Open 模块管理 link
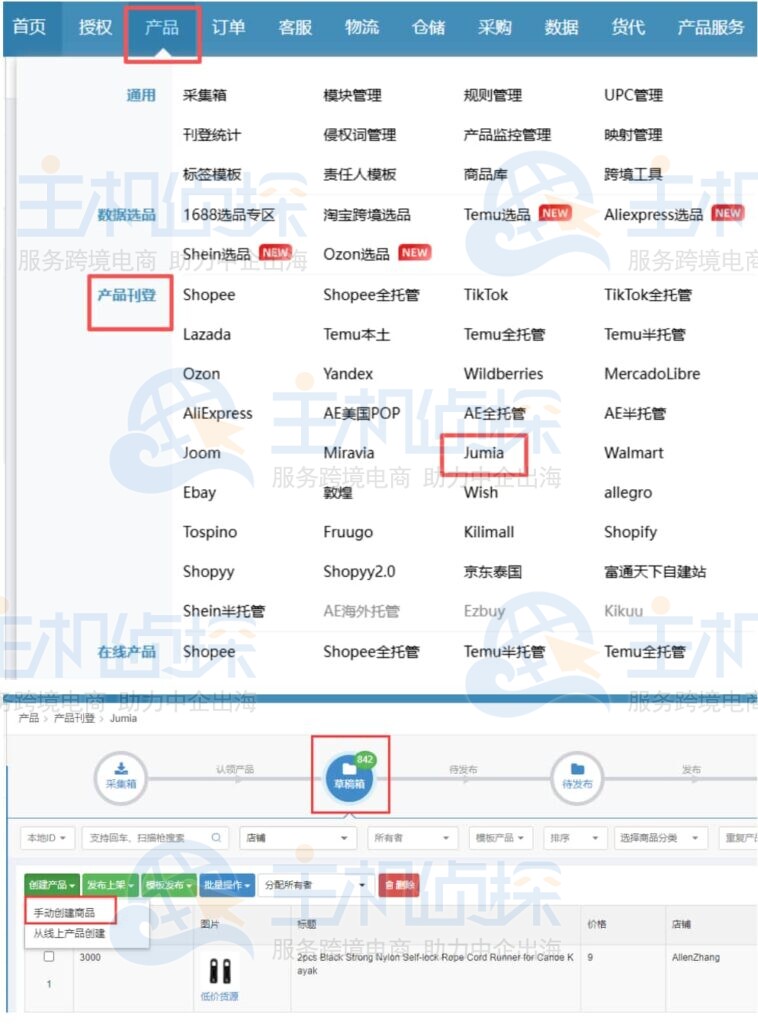The height and width of the screenshot is (1024, 758). [x=353, y=95]
